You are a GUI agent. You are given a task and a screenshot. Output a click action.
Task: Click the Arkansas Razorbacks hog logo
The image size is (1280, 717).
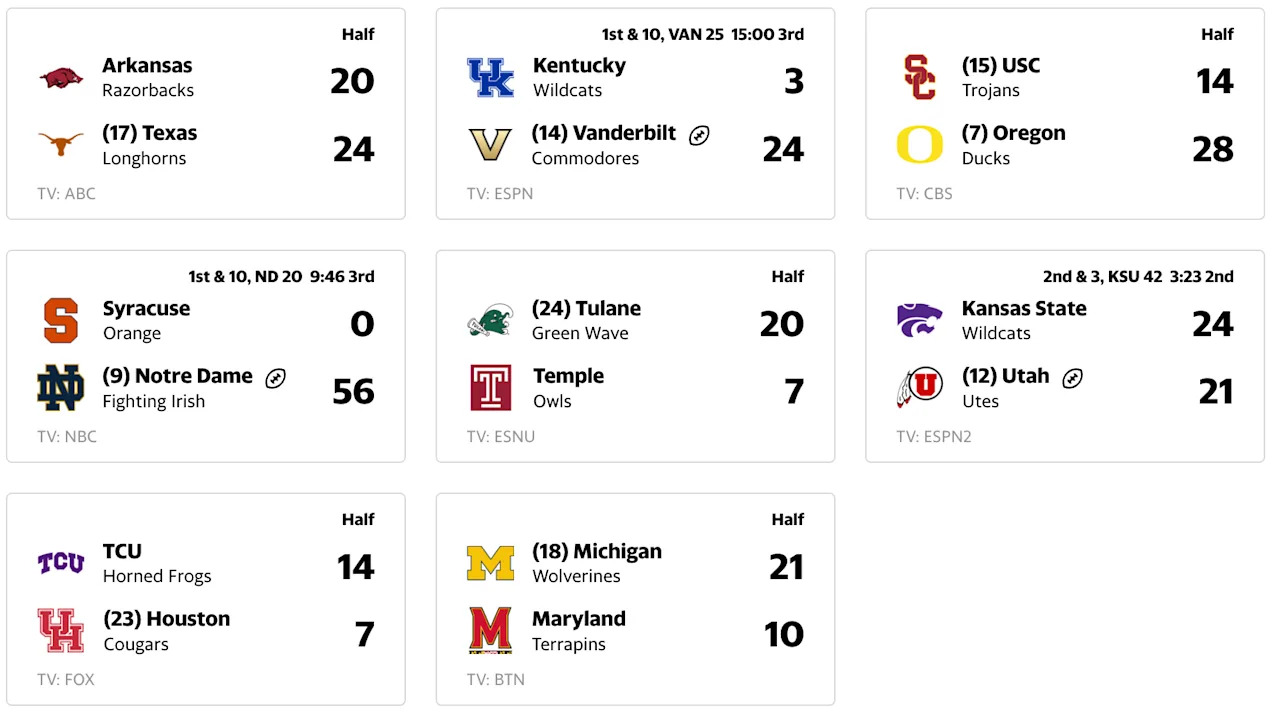coord(62,77)
